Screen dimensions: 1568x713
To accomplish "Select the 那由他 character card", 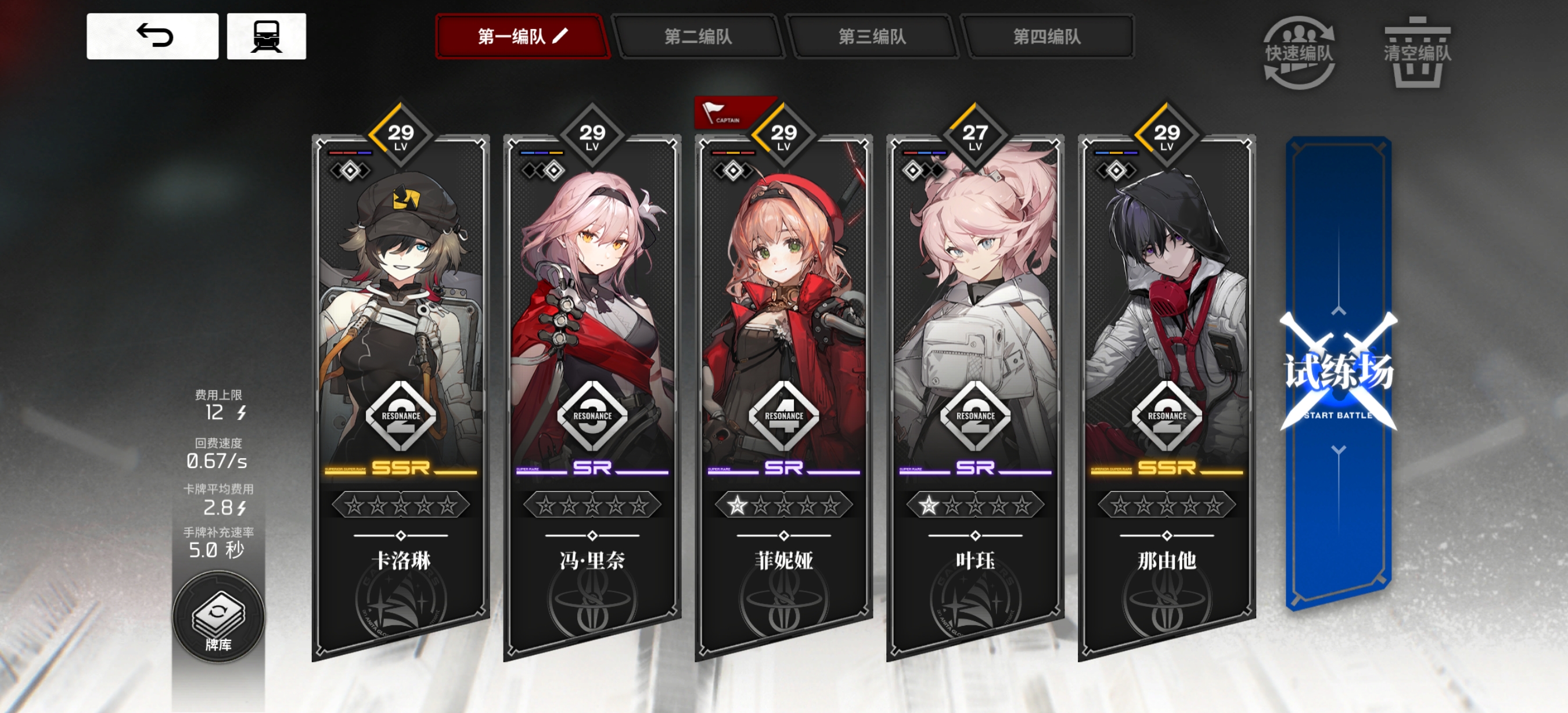I will [1166, 395].
